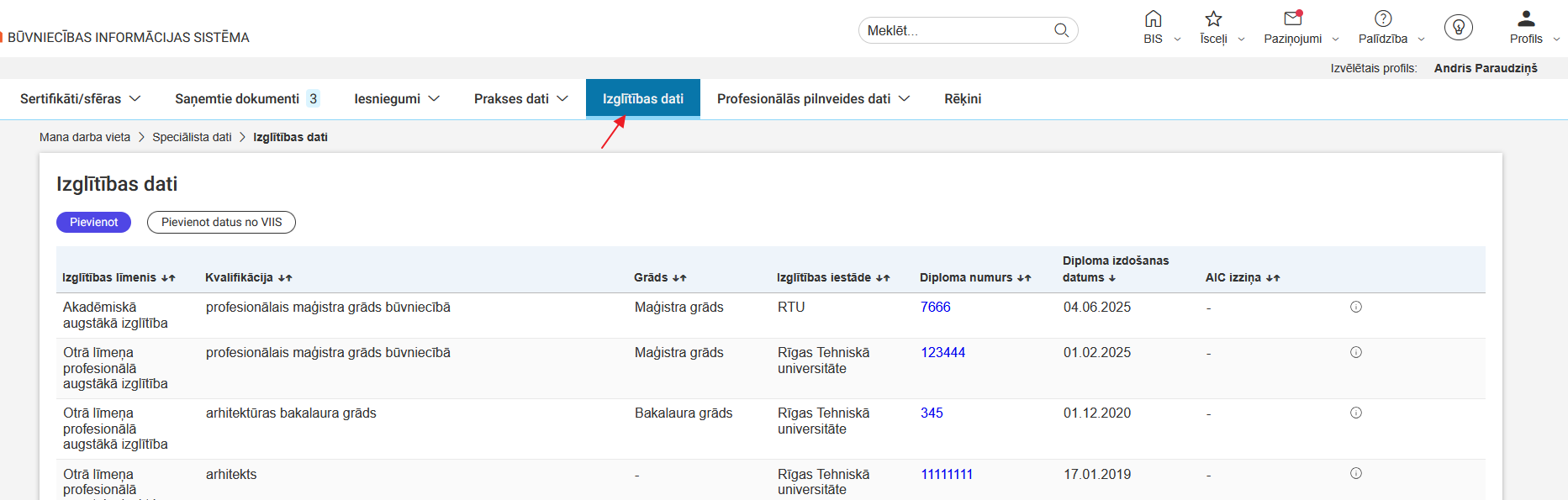
Task: Click the Saņemtie dokumenti count badge 3
Action: point(313,99)
